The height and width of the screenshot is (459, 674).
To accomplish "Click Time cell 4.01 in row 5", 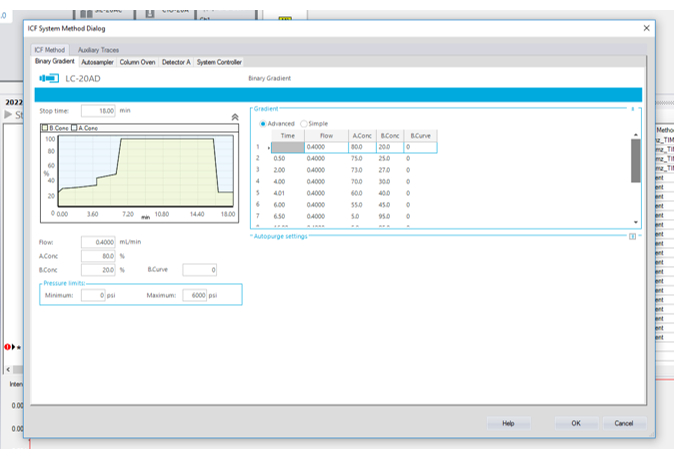I will click(288, 193).
